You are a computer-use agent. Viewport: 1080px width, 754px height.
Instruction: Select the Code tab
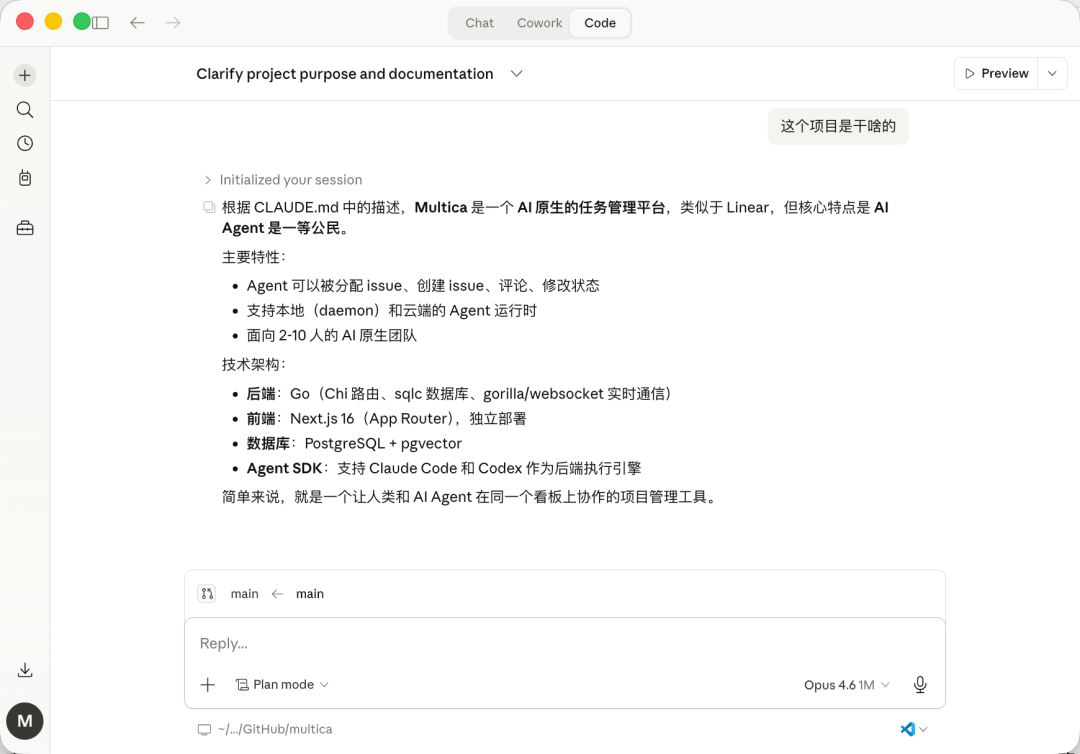pyautogui.click(x=600, y=23)
